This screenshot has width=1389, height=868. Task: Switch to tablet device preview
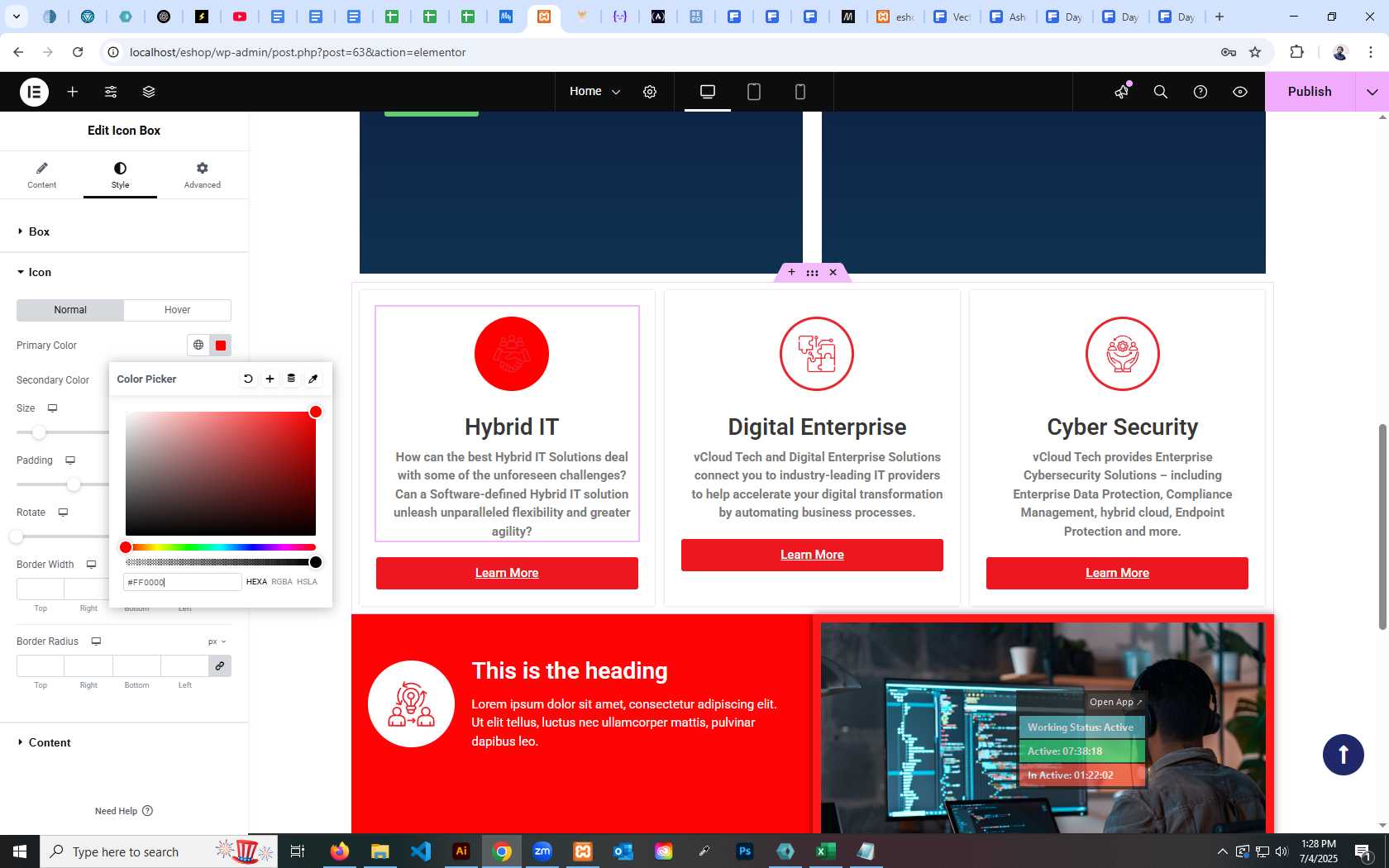click(x=754, y=92)
